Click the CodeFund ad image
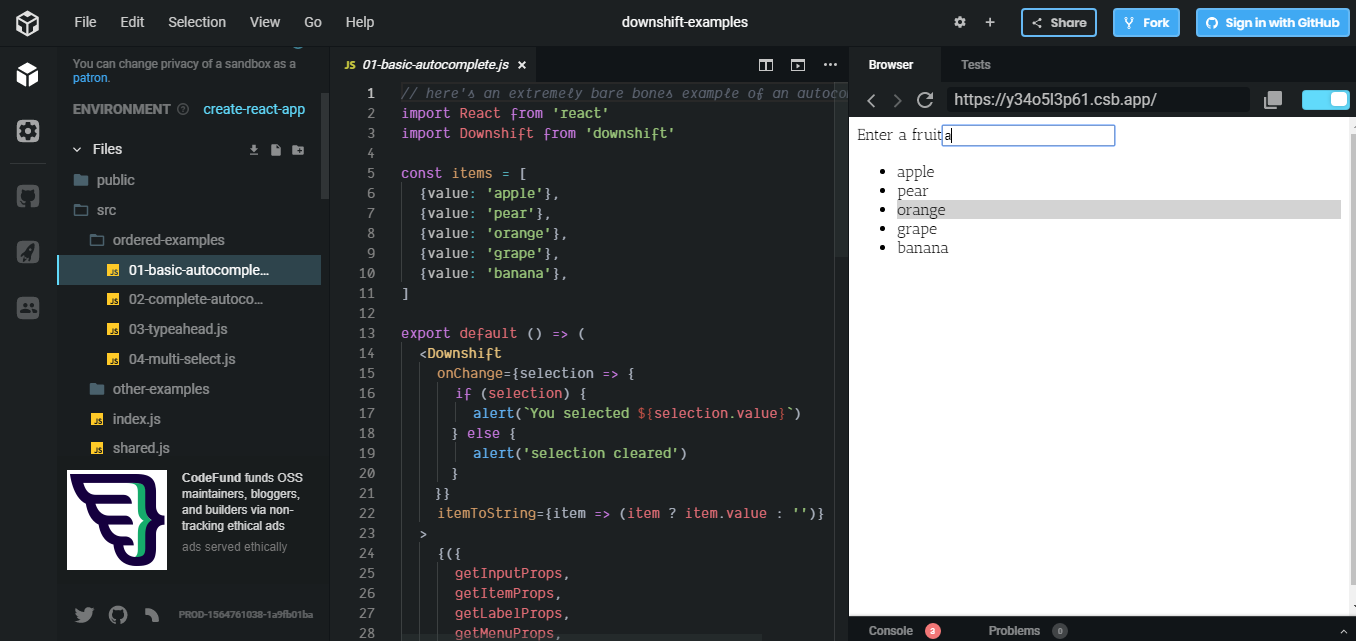This screenshot has width=1356, height=641. [117, 520]
